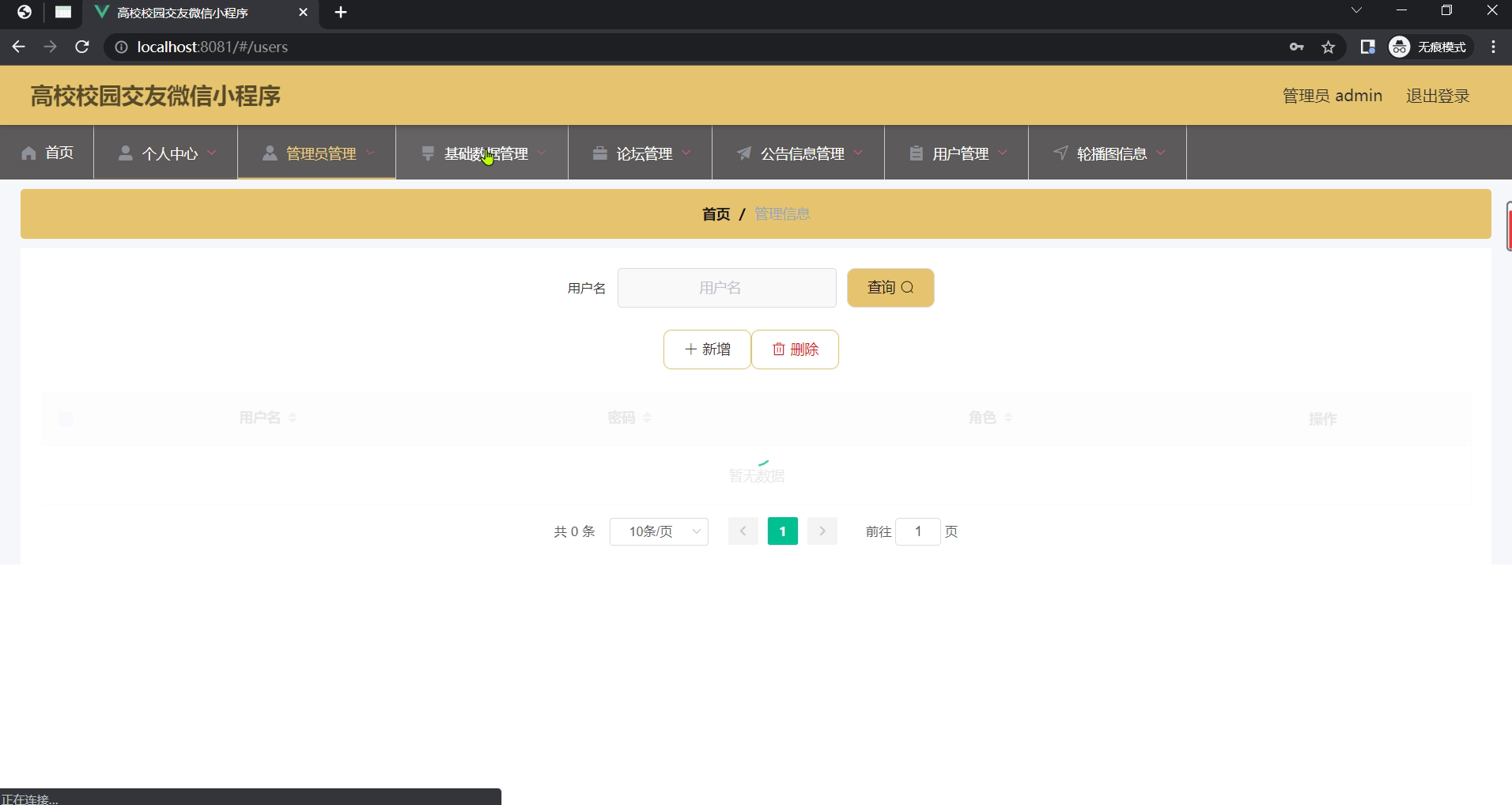
Task: Expand the 个人中心 dropdown arrow
Action: (212, 153)
